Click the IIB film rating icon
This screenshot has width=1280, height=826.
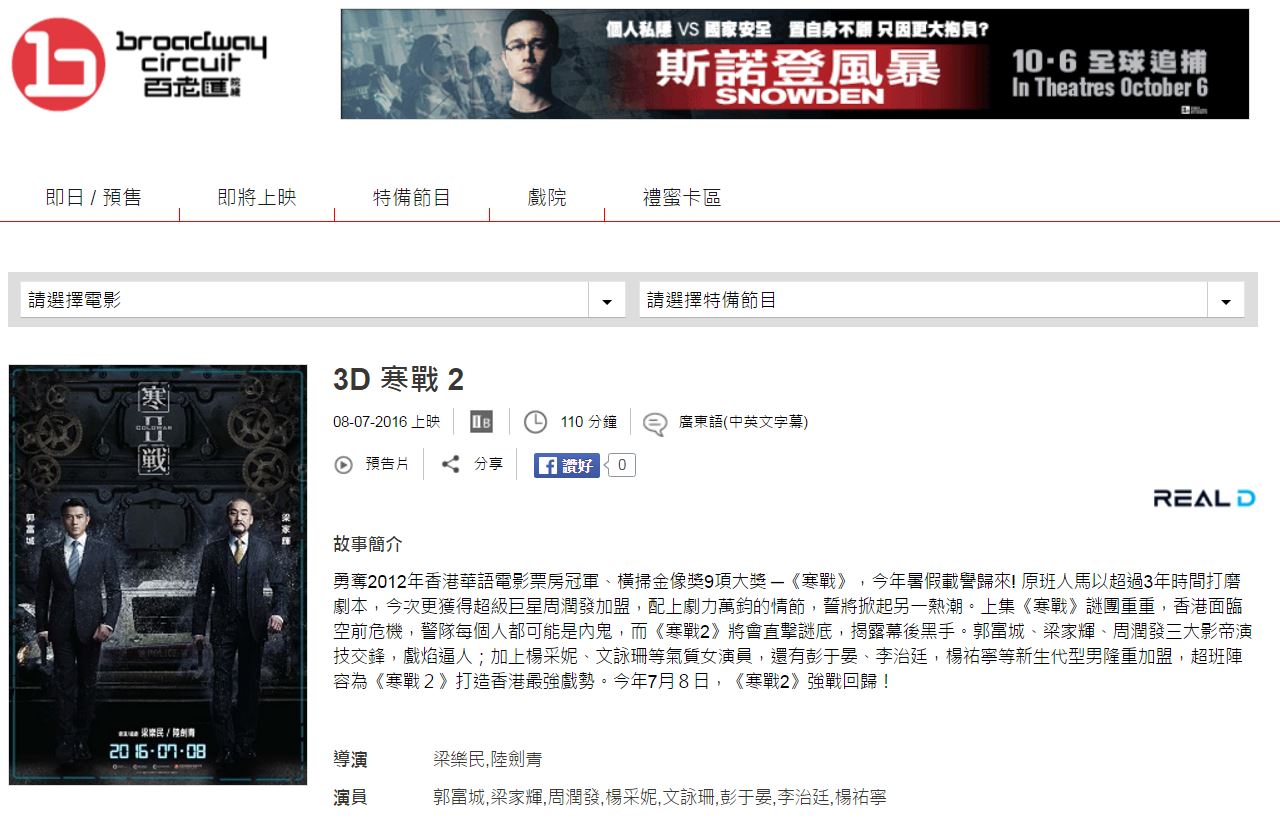pos(481,422)
